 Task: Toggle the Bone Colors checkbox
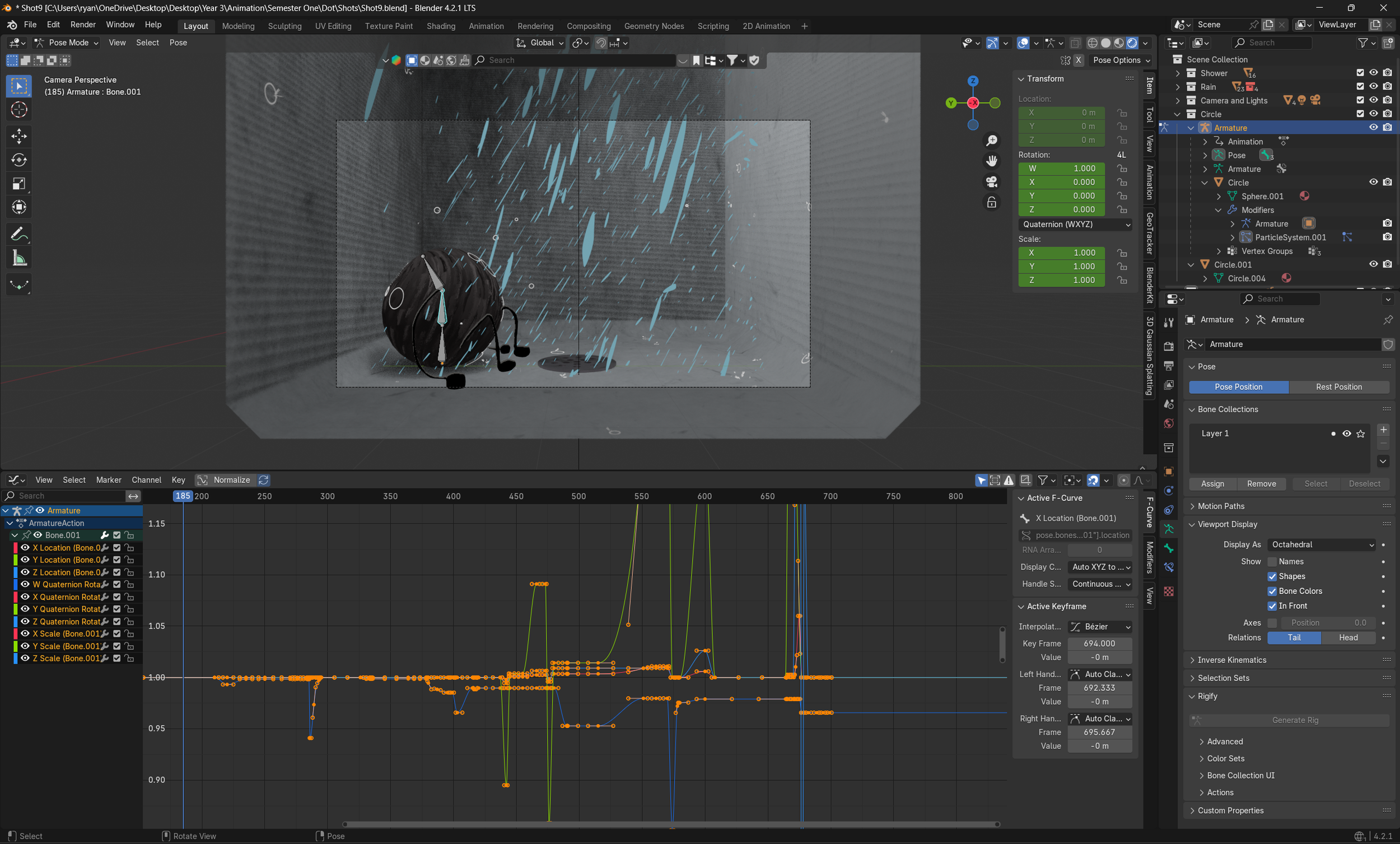[1272, 591]
